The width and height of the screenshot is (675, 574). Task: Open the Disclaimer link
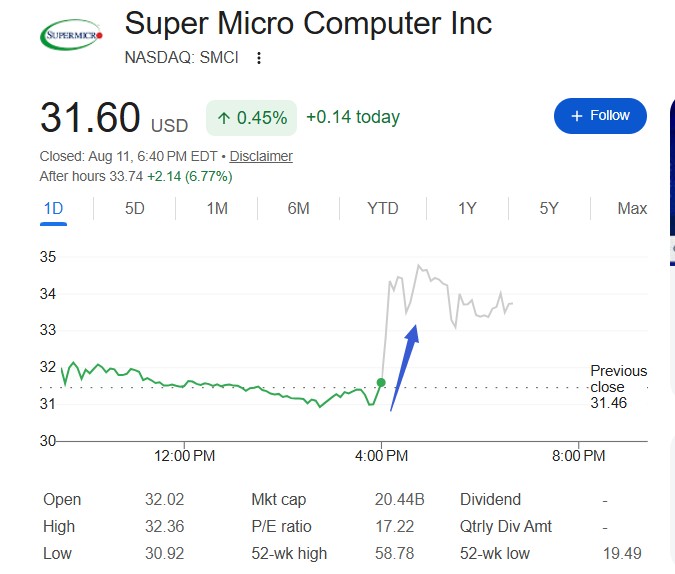coord(261,156)
